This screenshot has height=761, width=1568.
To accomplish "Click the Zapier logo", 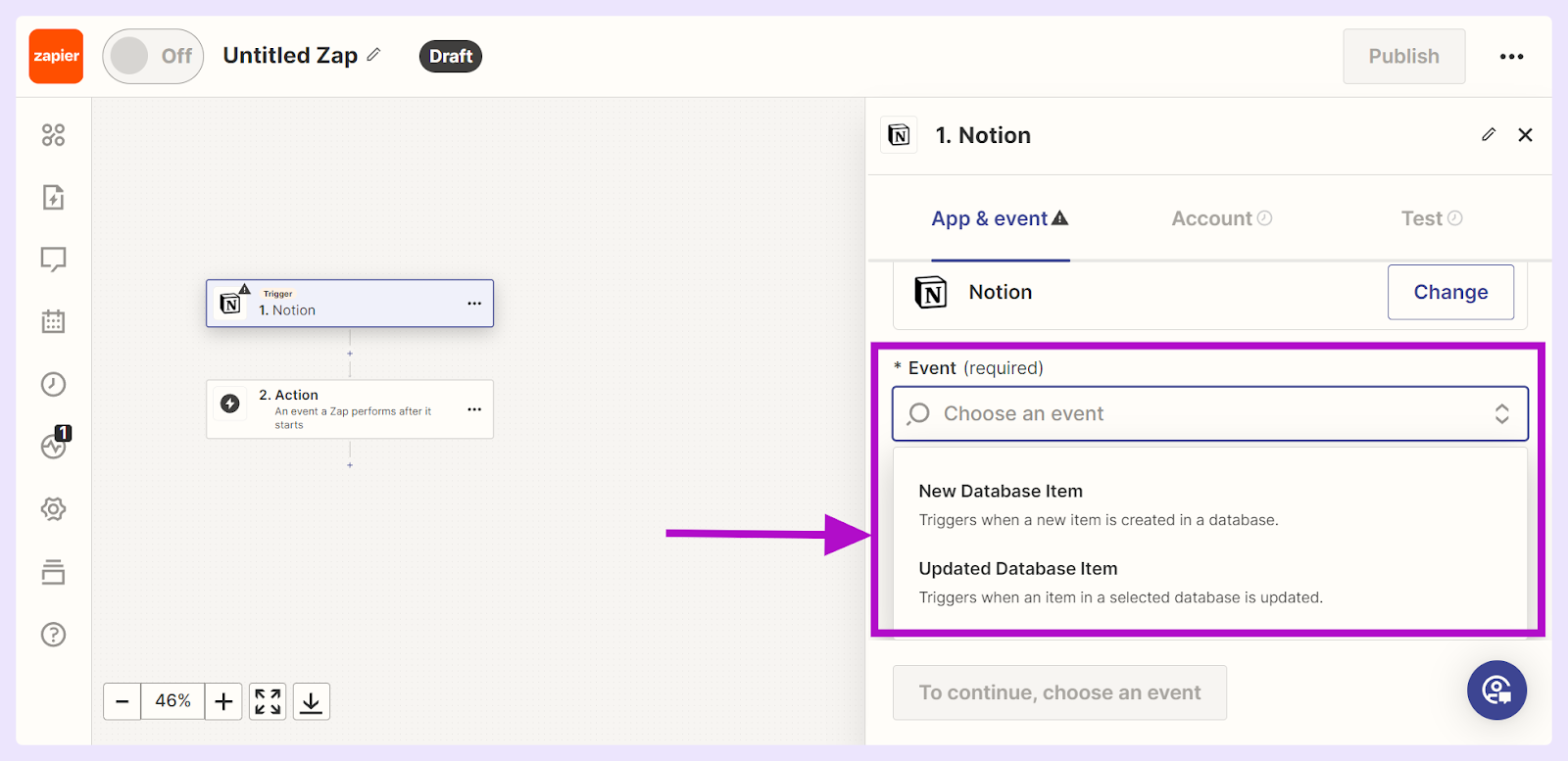I will (x=56, y=56).
